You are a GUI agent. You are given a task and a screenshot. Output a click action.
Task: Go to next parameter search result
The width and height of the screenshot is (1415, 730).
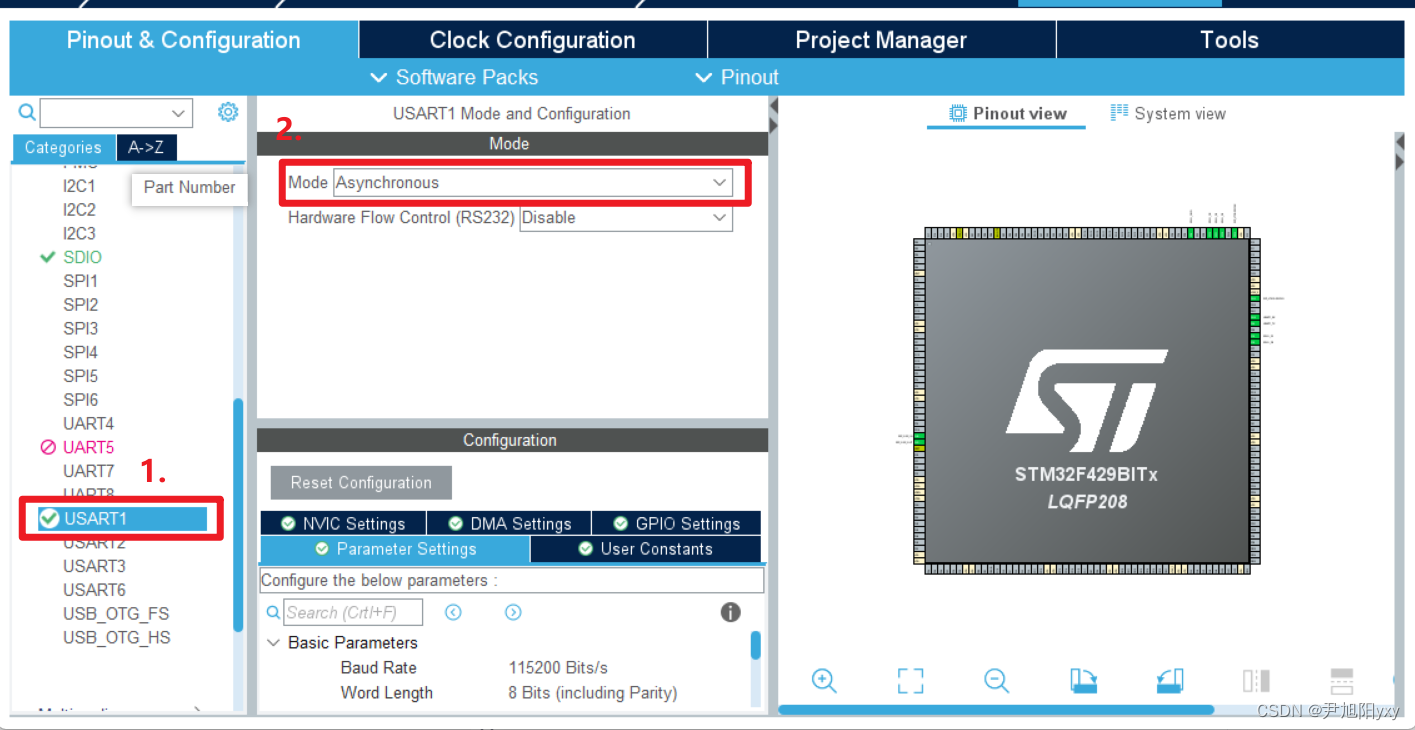point(513,612)
